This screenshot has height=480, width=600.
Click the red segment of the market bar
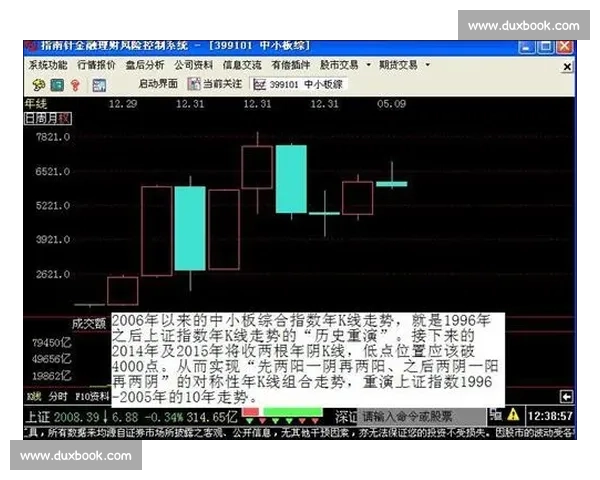pyautogui.click(x=251, y=412)
